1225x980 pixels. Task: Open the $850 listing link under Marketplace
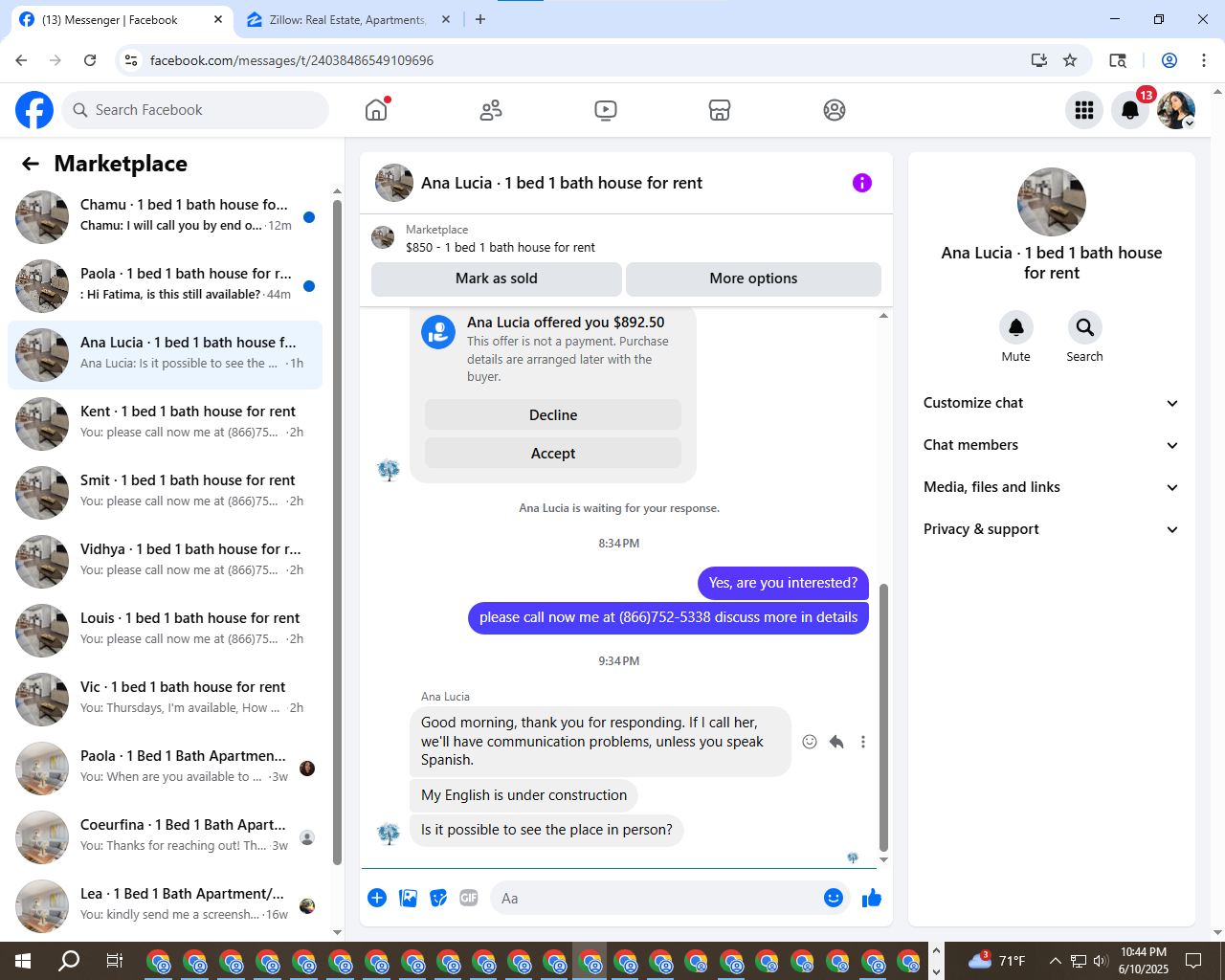click(501, 247)
